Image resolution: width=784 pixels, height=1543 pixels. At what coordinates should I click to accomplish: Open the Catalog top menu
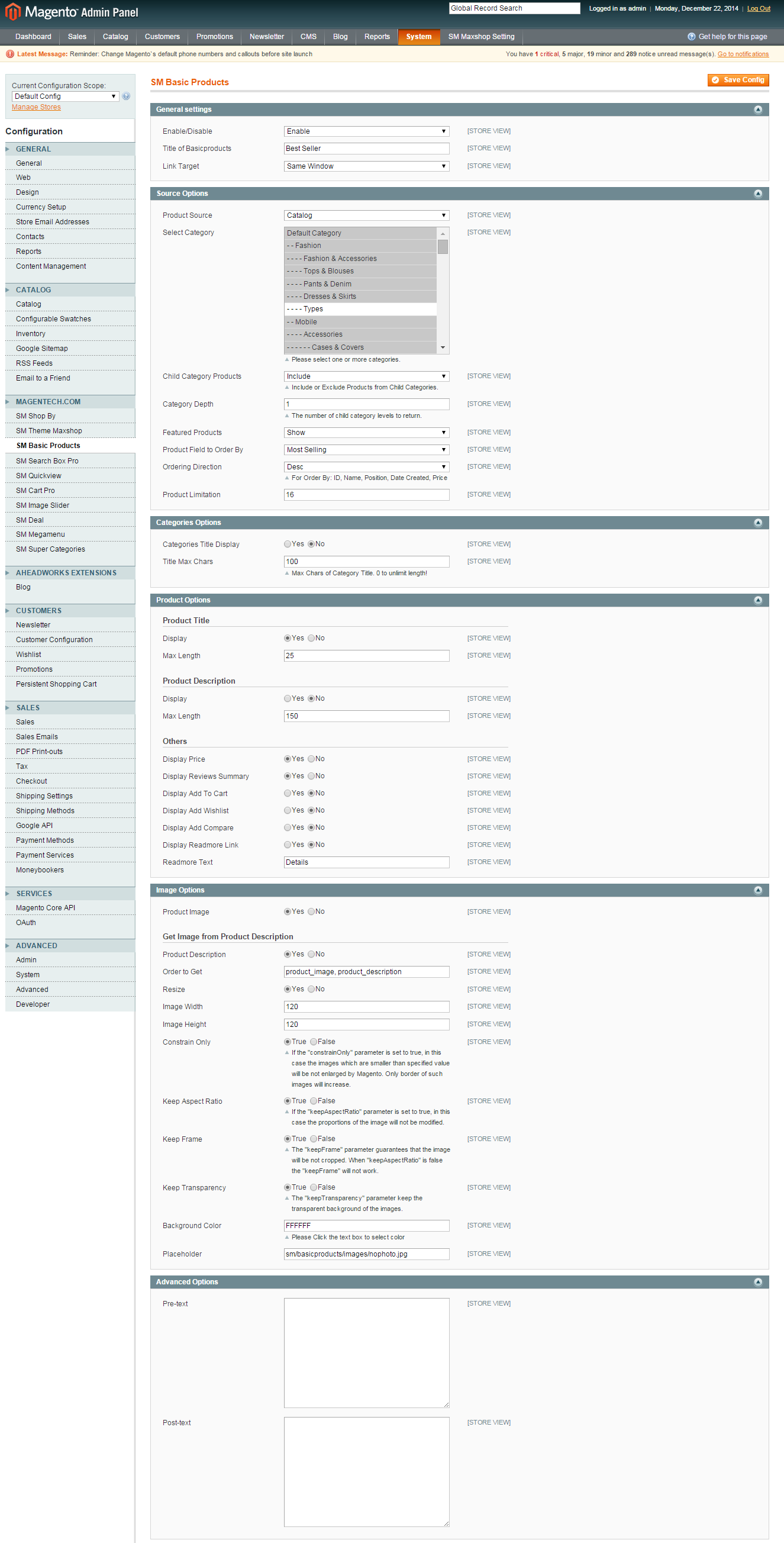(x=115, y=37)
